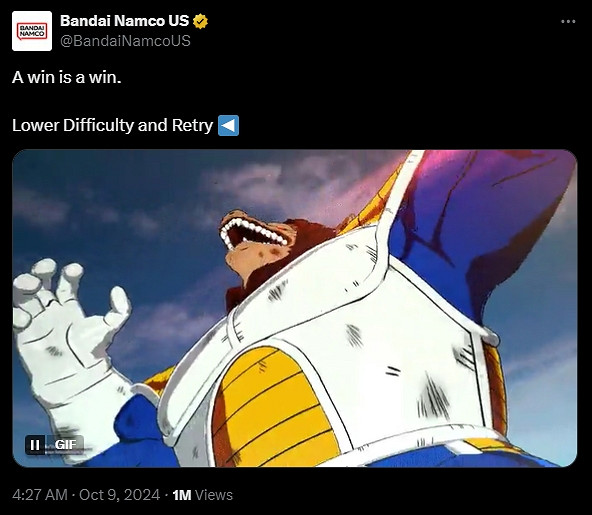Click the Oct 9, 2024 date

point(119,495)
